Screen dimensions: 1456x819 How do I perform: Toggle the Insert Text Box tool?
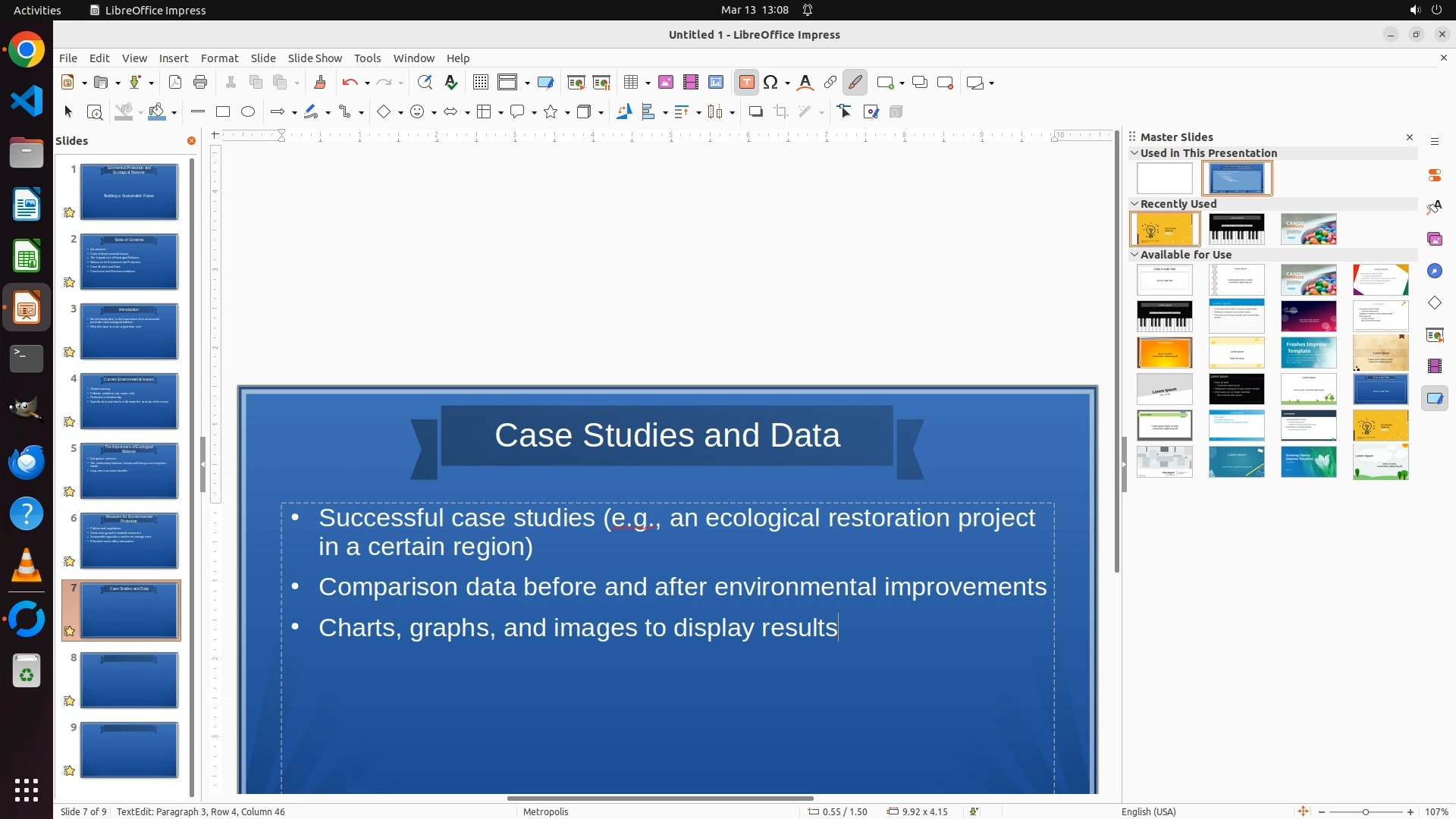747,83
